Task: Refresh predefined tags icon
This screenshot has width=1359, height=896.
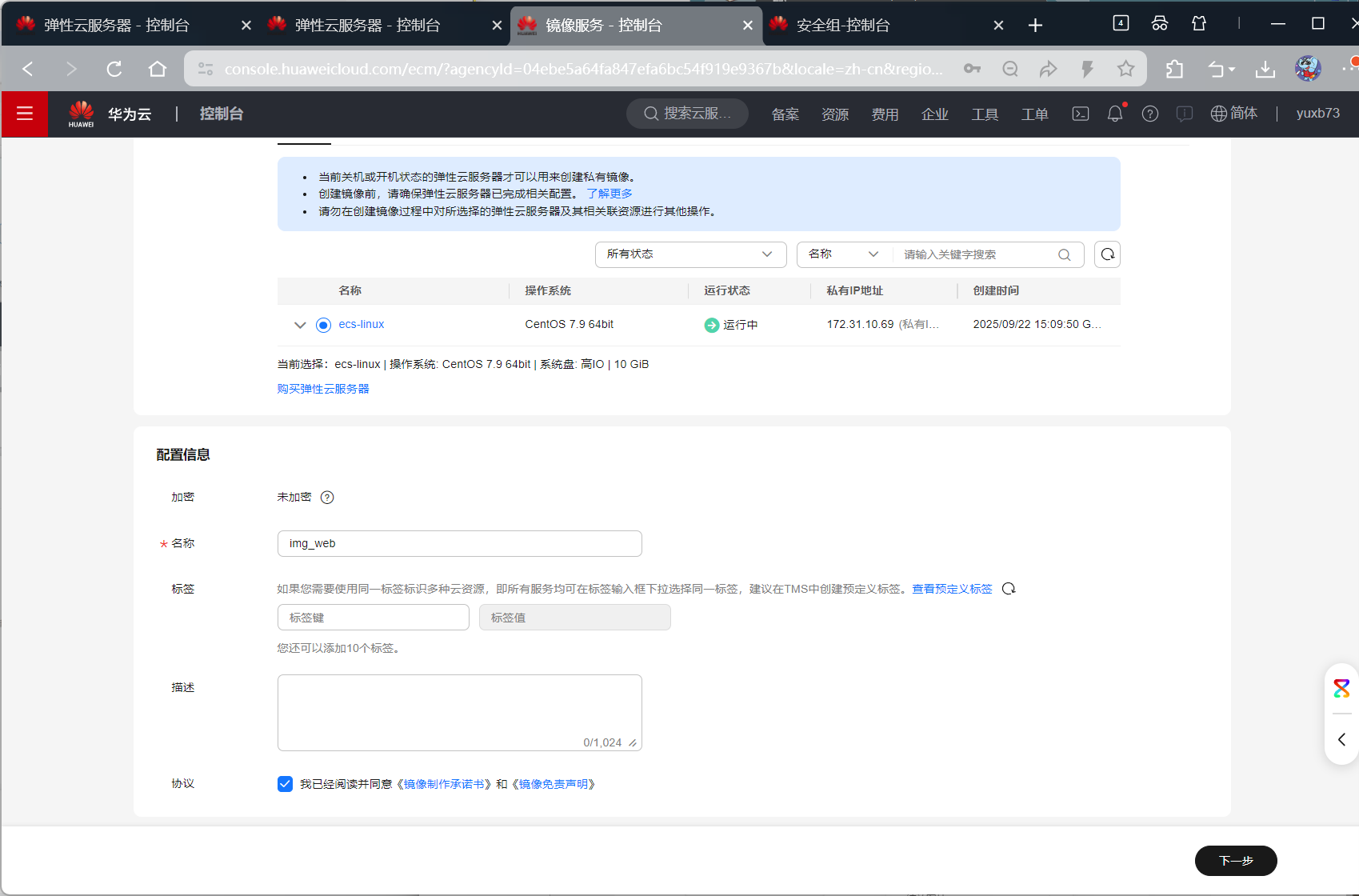Action: (1009, 589)
